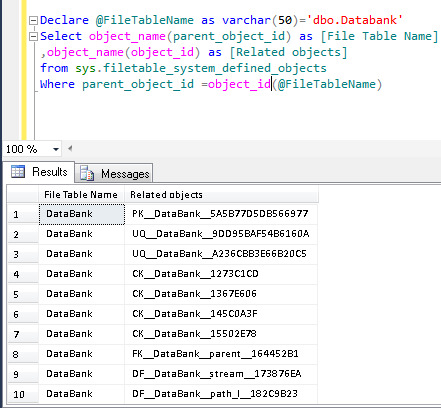Click cell CK__DataBank__145C0A3F

coord(221,314)
